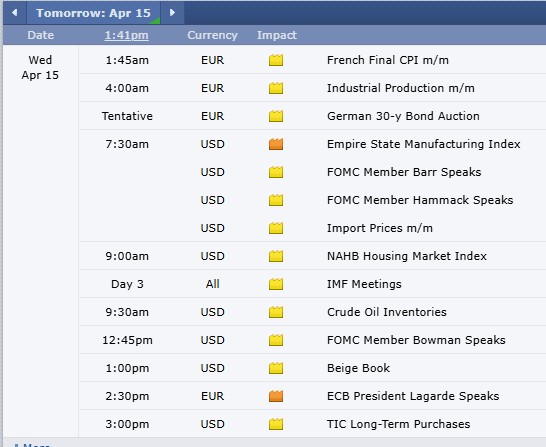Click the Currency column header
The width and height of the screenshot is (546, 447).
[x=212, y=35]
